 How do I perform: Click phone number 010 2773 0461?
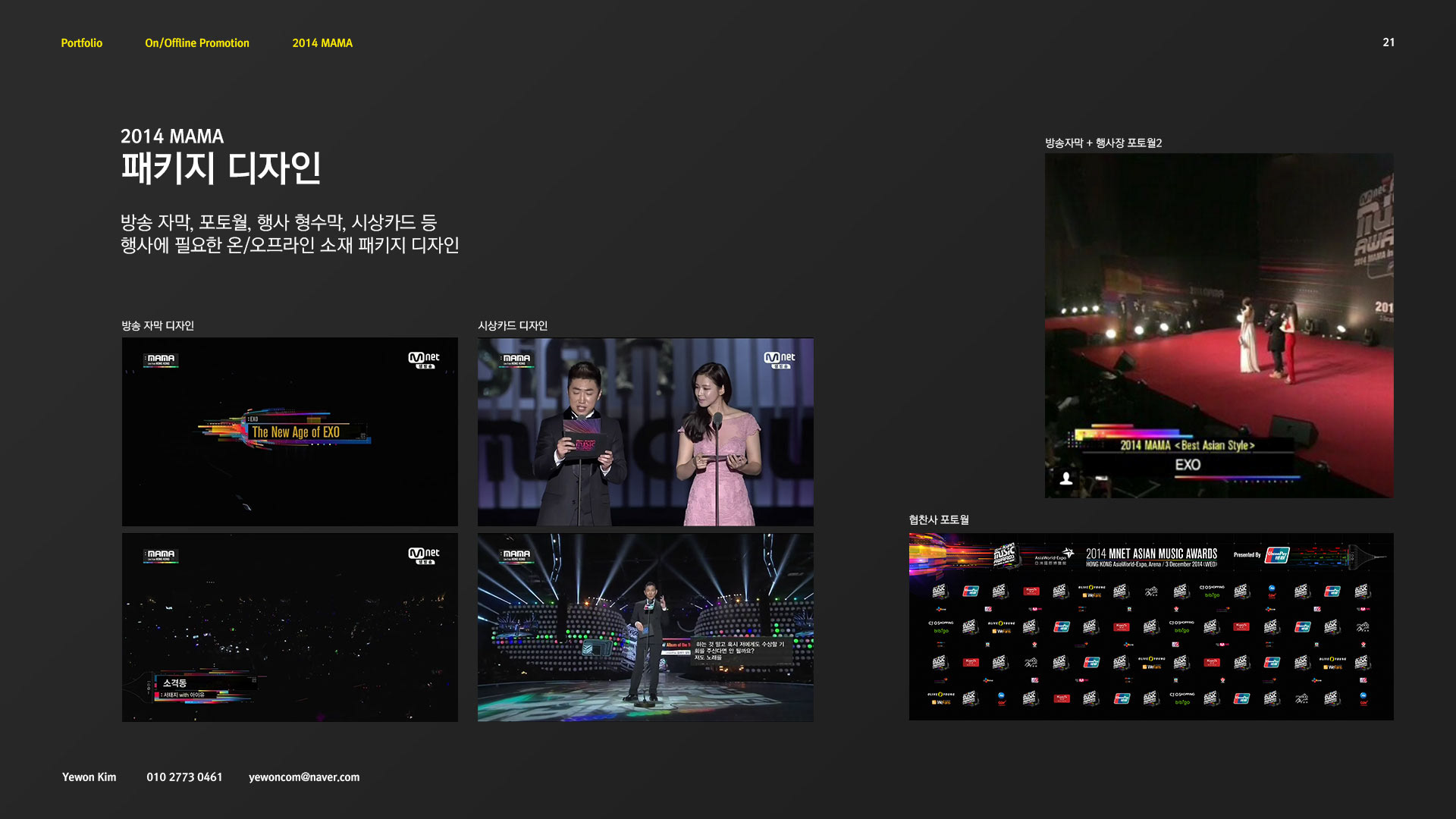[184, 777]
